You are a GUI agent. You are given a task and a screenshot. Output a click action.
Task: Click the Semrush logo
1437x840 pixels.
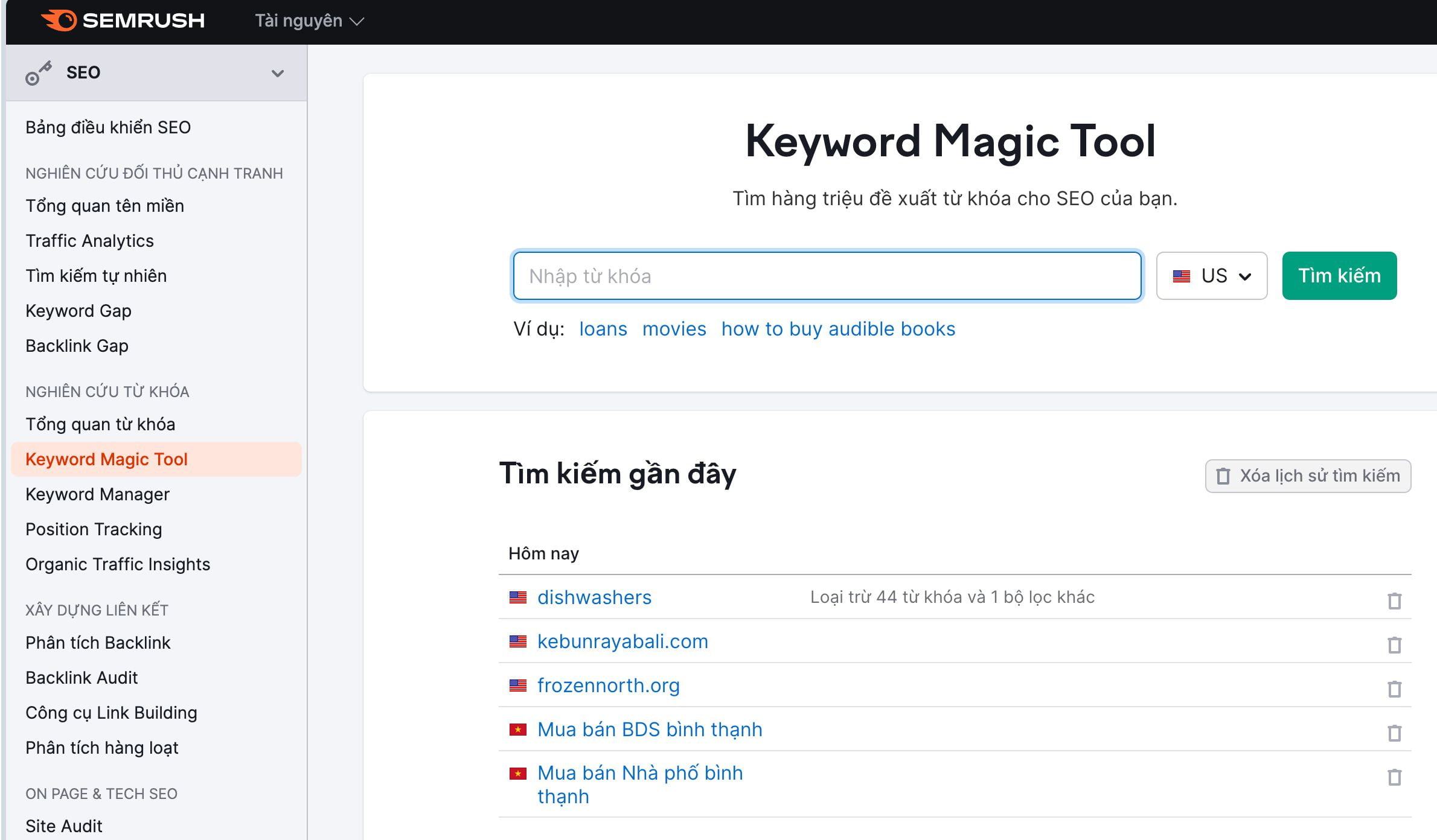point(123,21)
